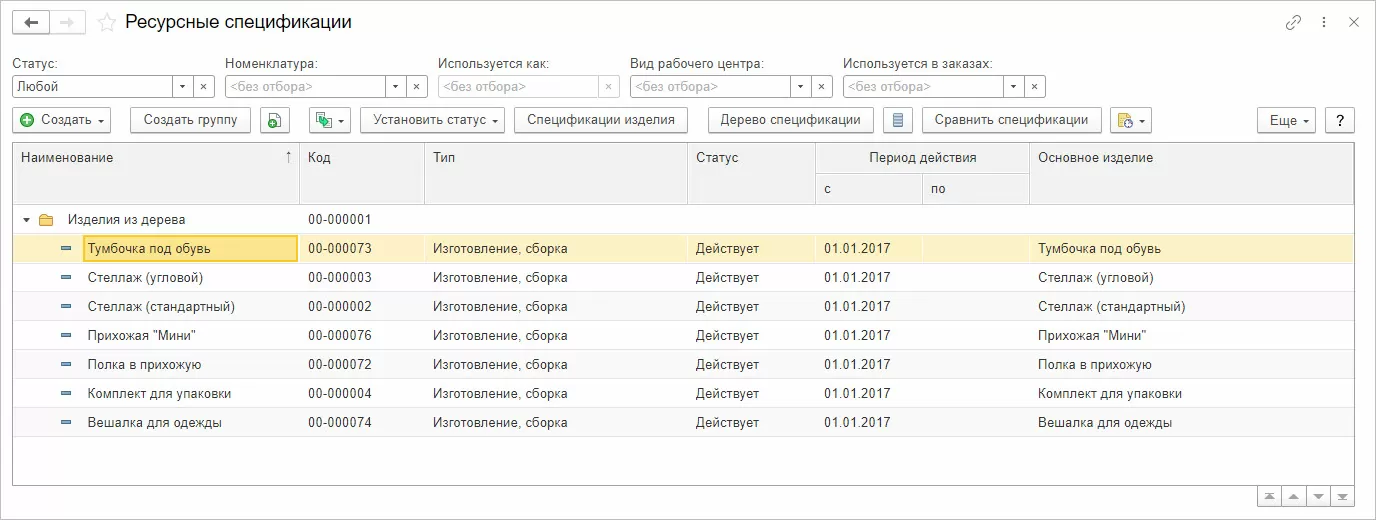Open the Еще menu
Image resolution: width=1376 pixels, height=520 pixels.
(1289, 120)
